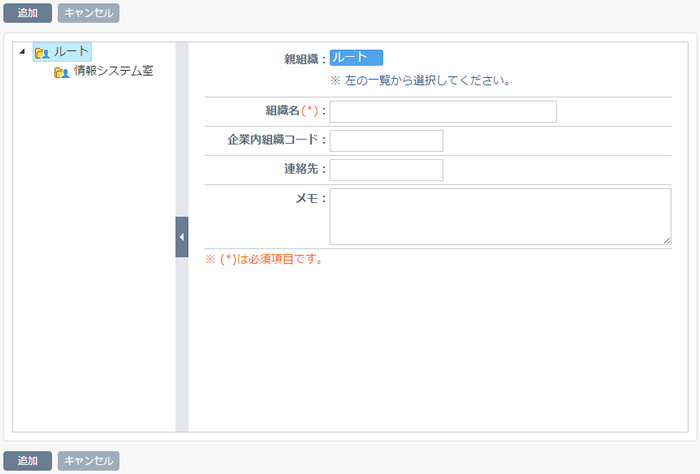Click the 情報システム室 folder icon
The width and height of the screenshot is (700, 474).
coord(62,72)
